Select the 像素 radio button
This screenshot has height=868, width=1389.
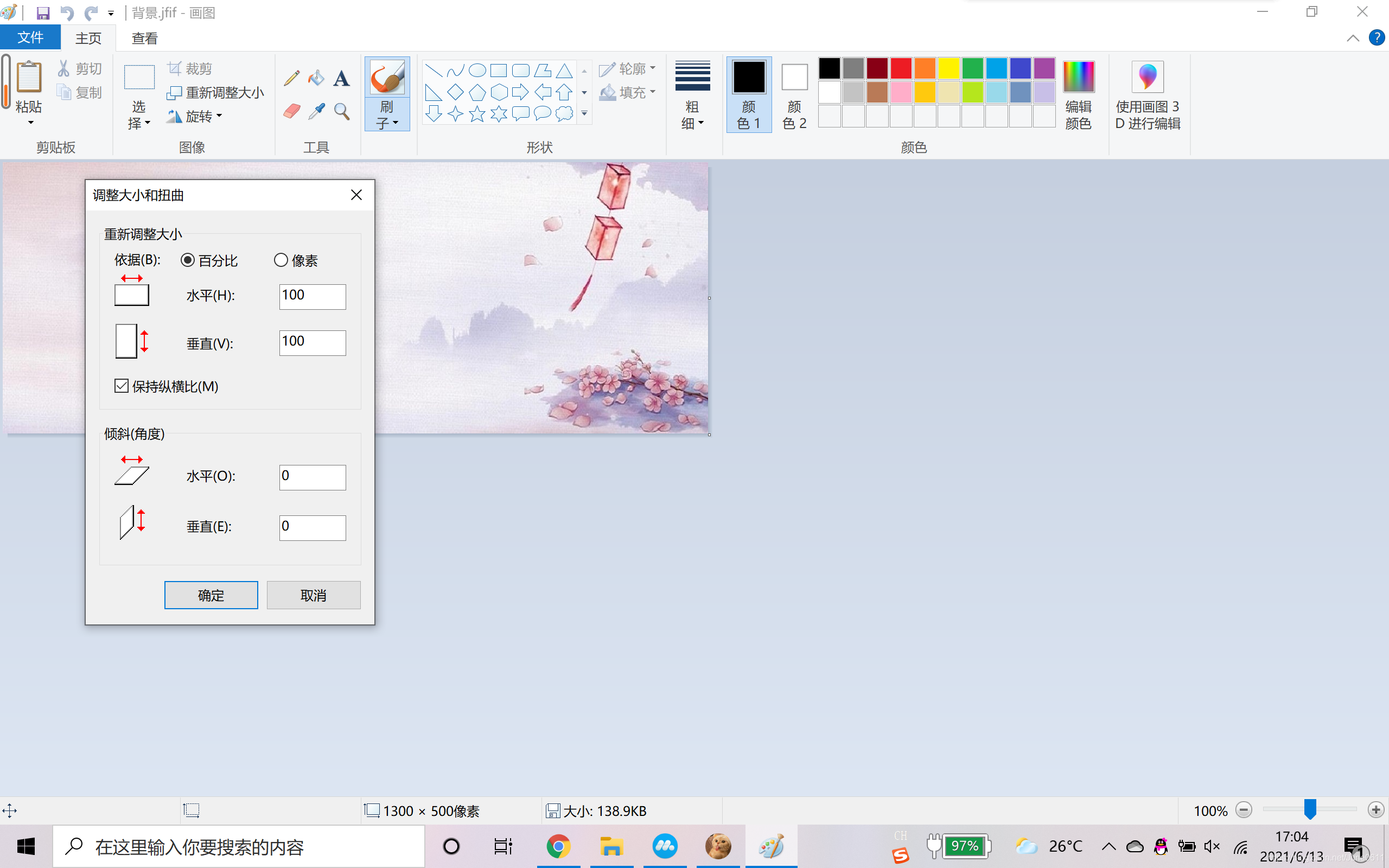coord(281,260)
